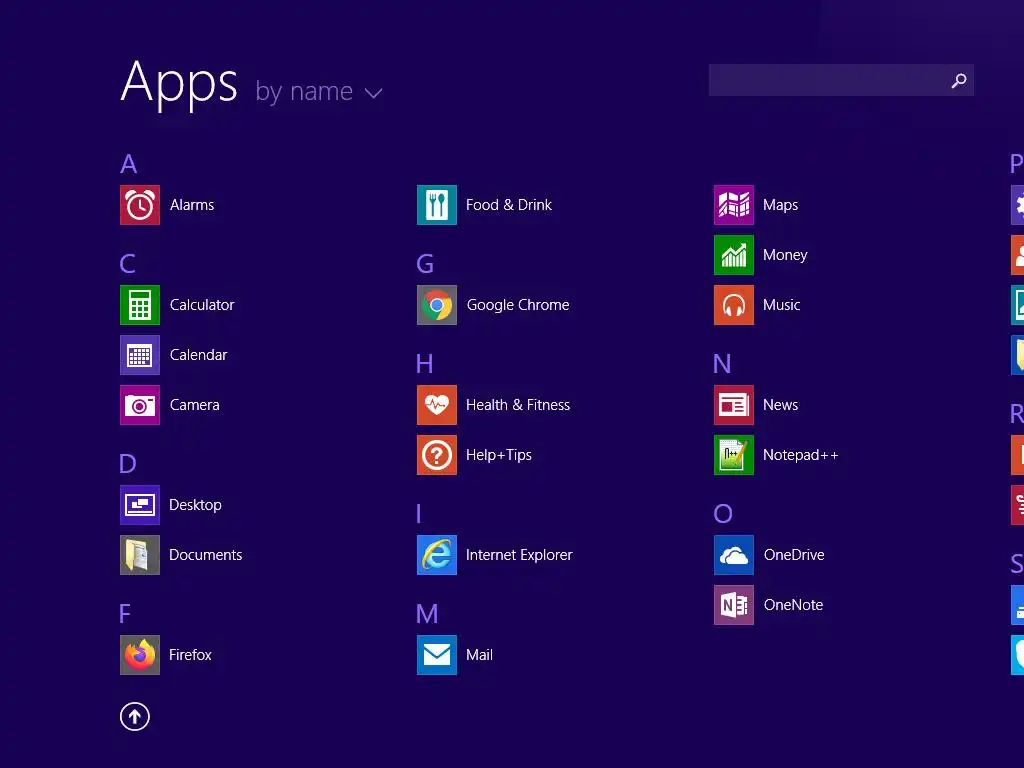1024x768 pixels.
Task: Click the 'Help+Tips' label text
Action: tap(499, 455)
